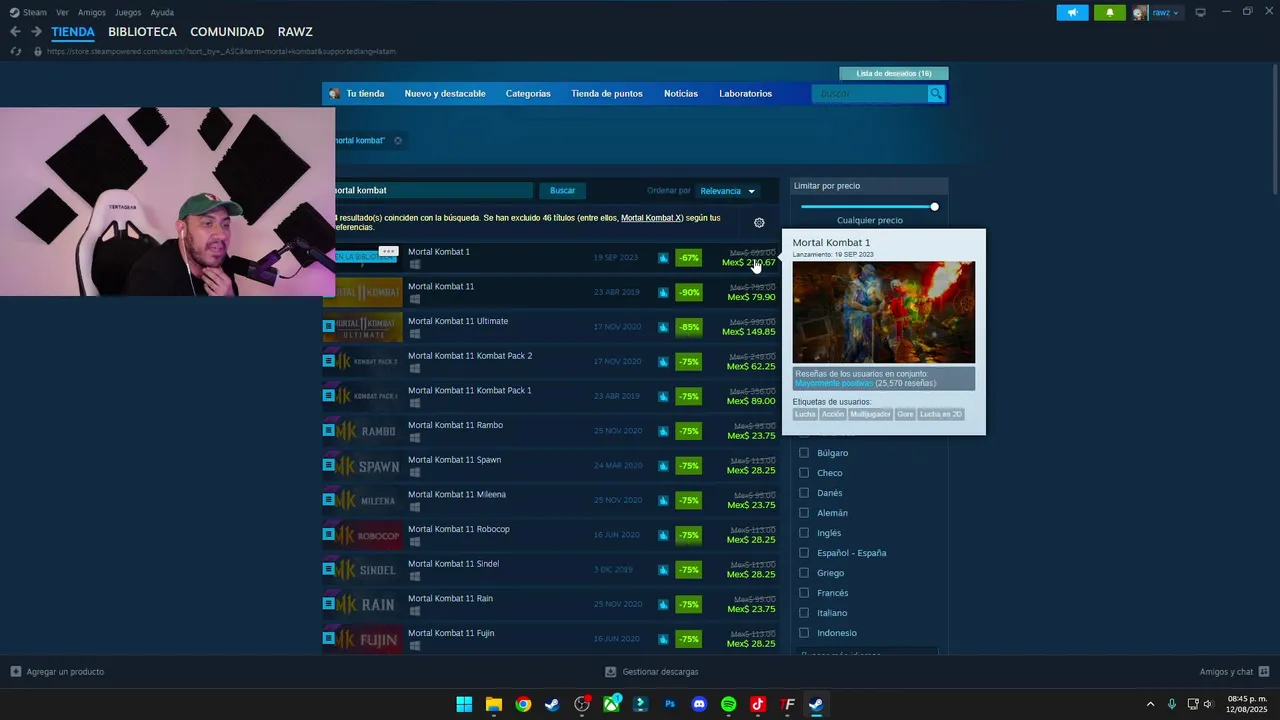Open the Steam menu

pyautogui.click(x=35, y=13)
